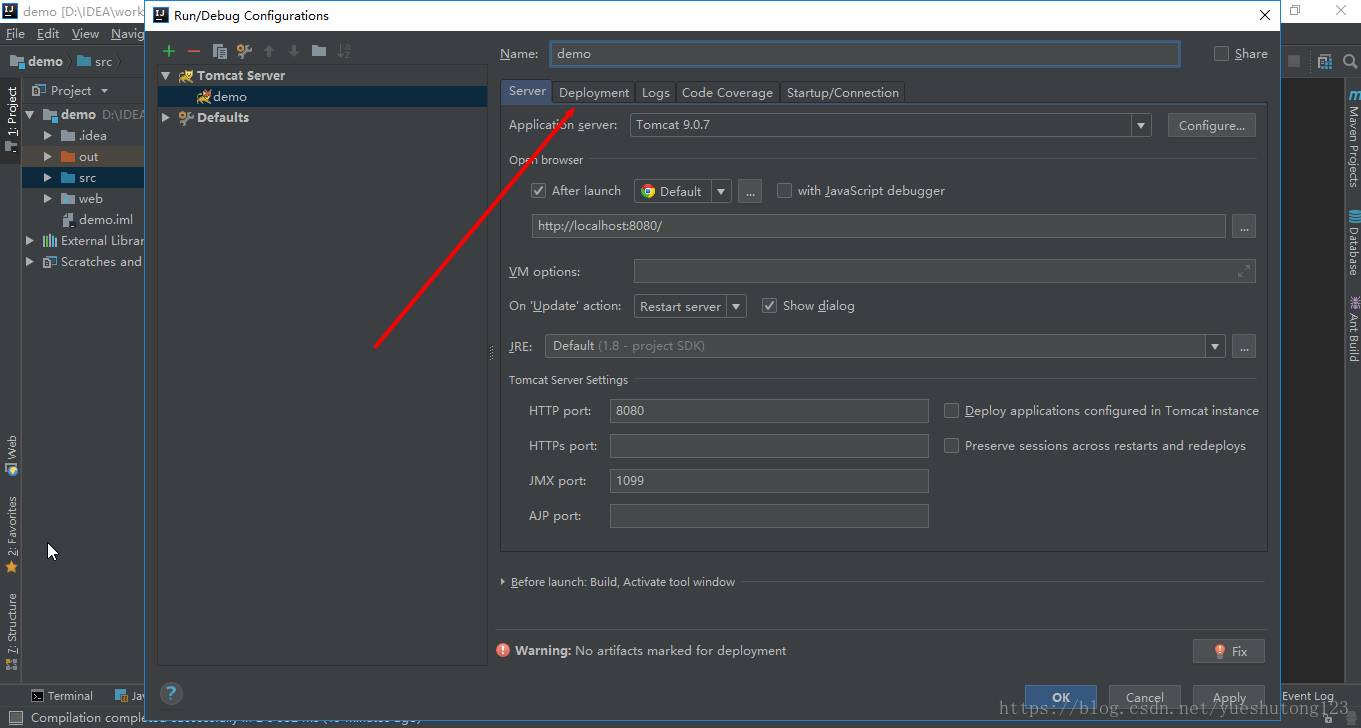The width and height of the screenshot is (1361, 728).
Task: Click the JMX port field showing 1099
Action: tap(769, 481)
